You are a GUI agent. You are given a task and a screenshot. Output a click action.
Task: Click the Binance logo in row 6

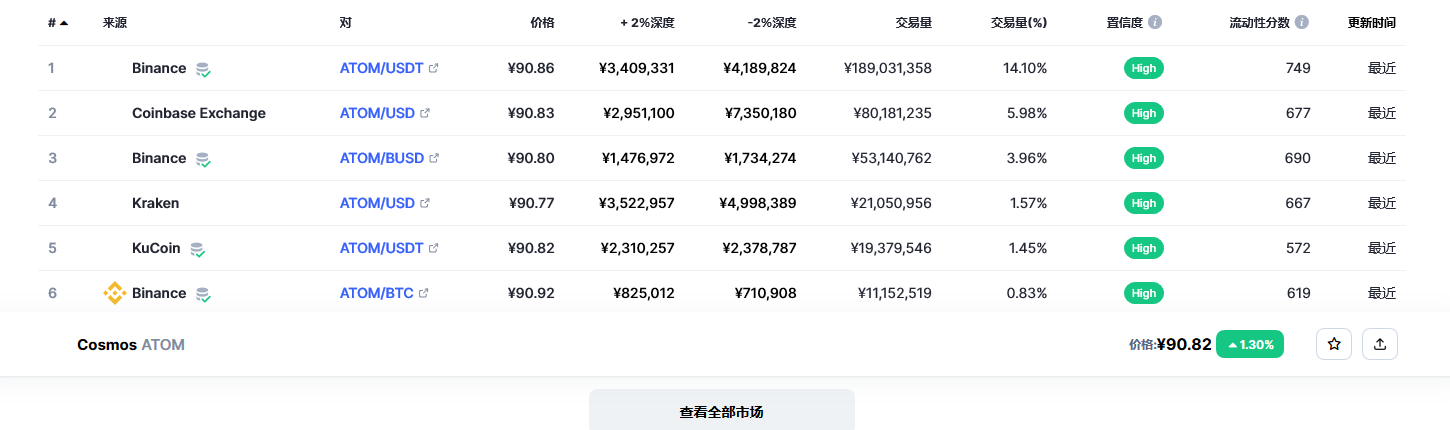[115, 293]
